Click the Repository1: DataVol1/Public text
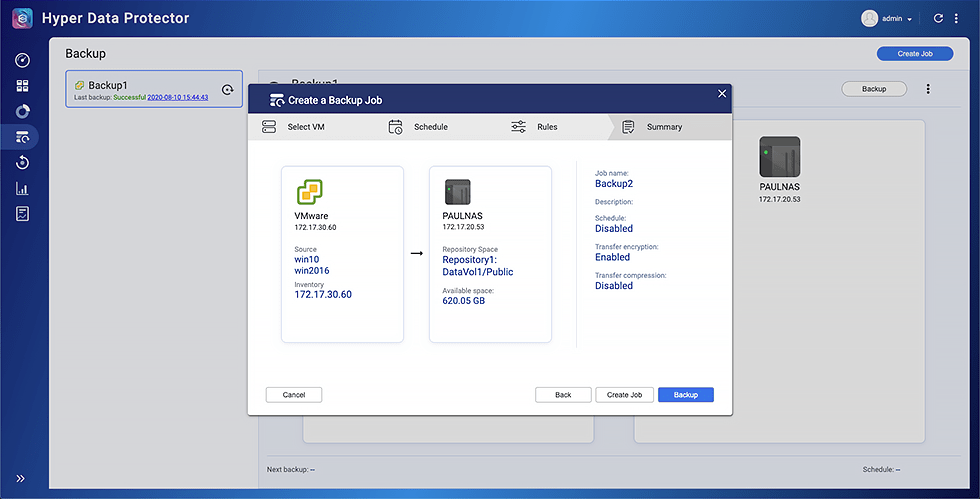Viewport: 980px width, 499px height. pyautogui.click(x=478, y=266)
